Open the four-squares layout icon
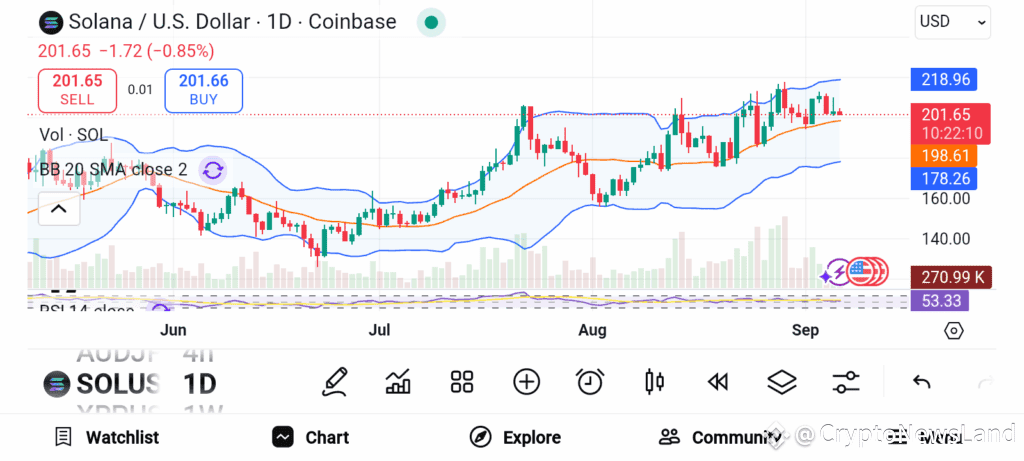Screen dimensions: 1024x461 pyautogui.click(x=462, y=382)
